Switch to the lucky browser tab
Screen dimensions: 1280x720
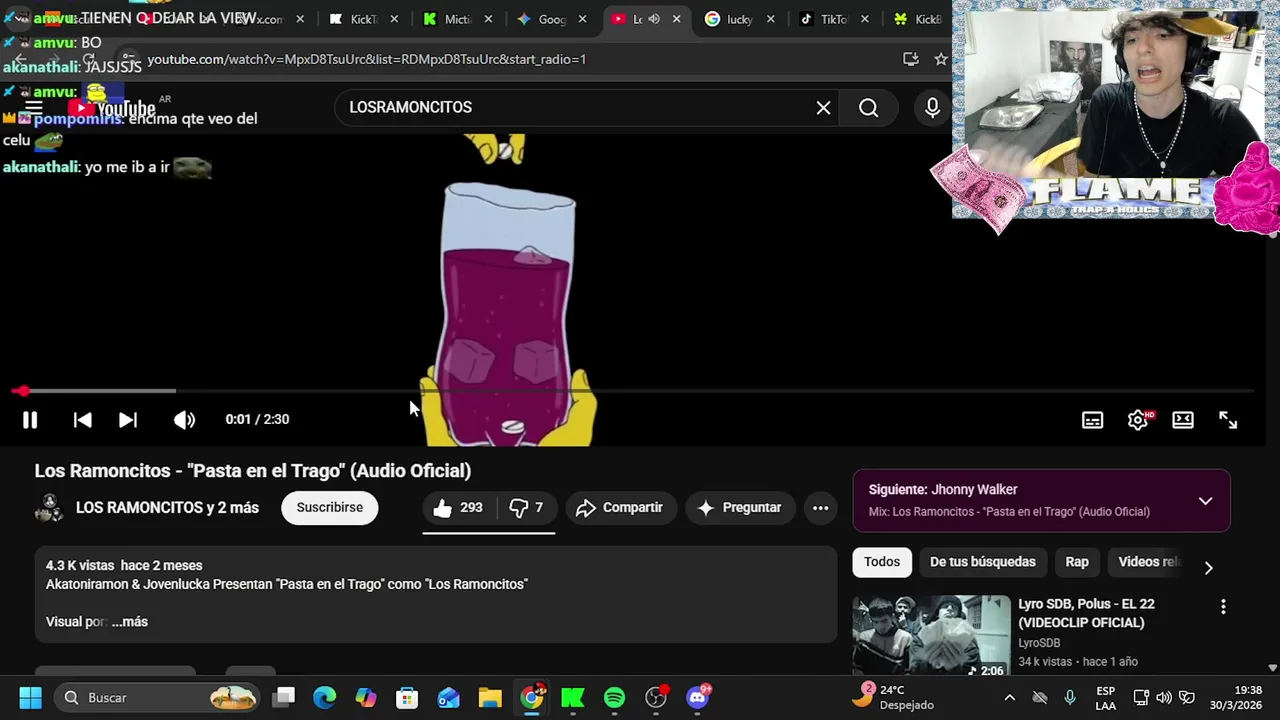click(738, 19)
